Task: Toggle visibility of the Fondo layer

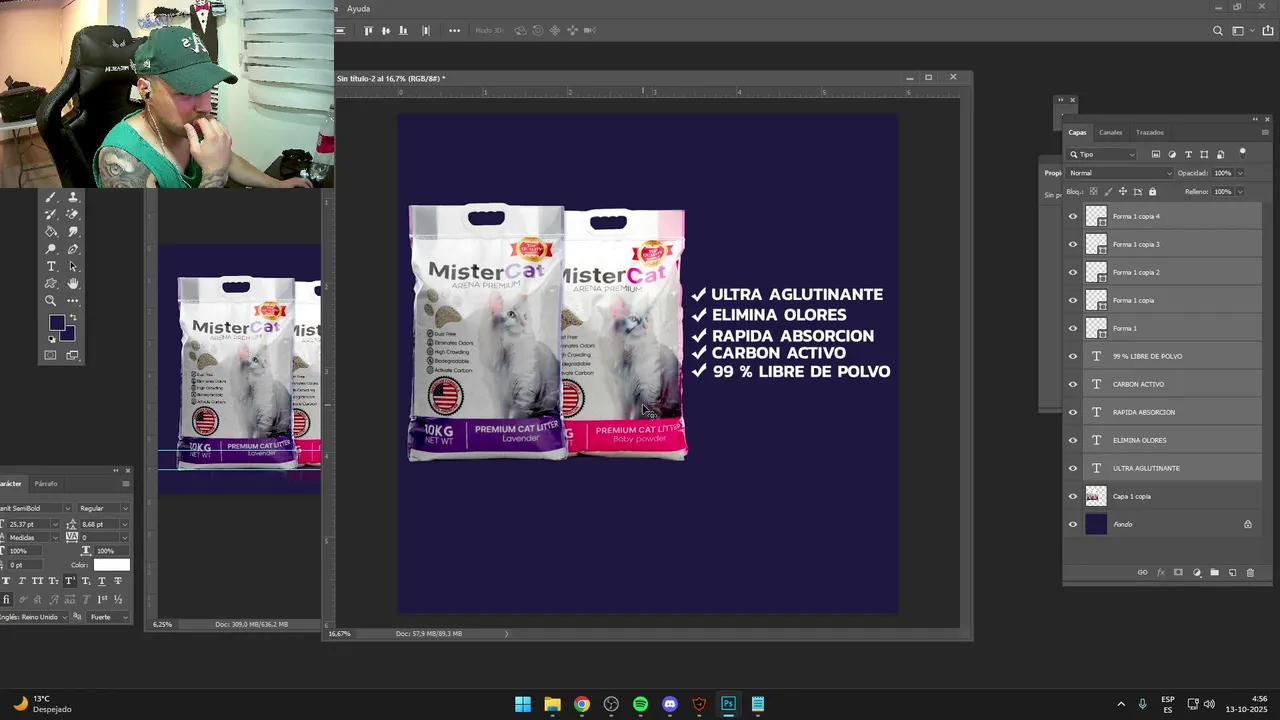Action: tap(1073, 524)
